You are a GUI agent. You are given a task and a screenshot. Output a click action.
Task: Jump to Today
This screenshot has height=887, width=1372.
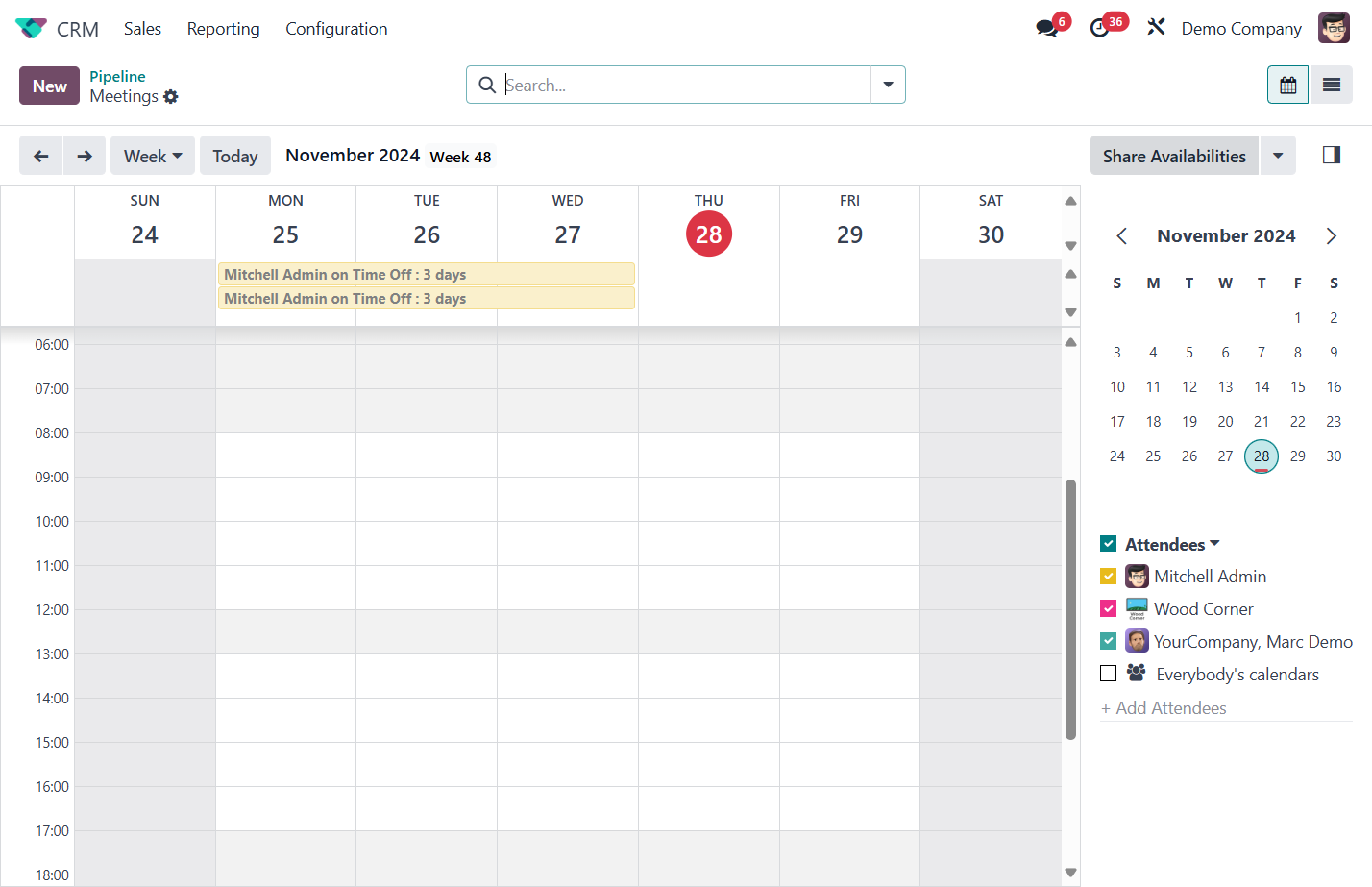(x=235, y=156)
